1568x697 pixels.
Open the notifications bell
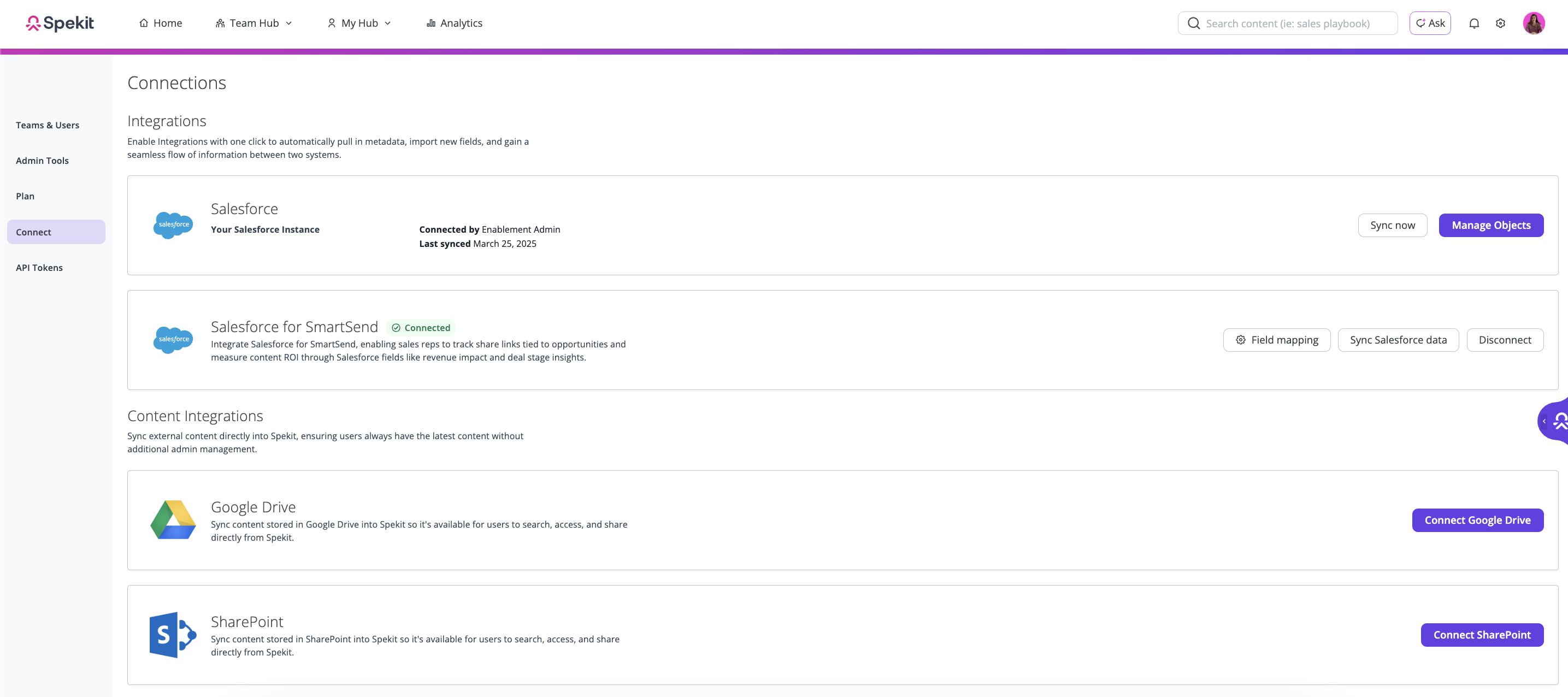pos(1473,23)
